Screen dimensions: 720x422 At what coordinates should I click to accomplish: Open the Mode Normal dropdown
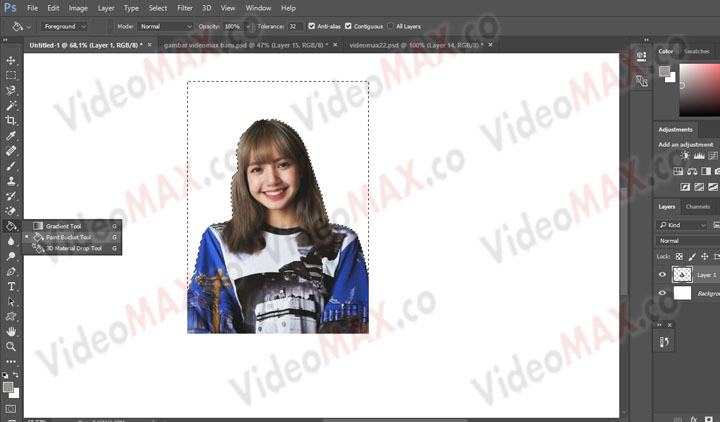165,27
